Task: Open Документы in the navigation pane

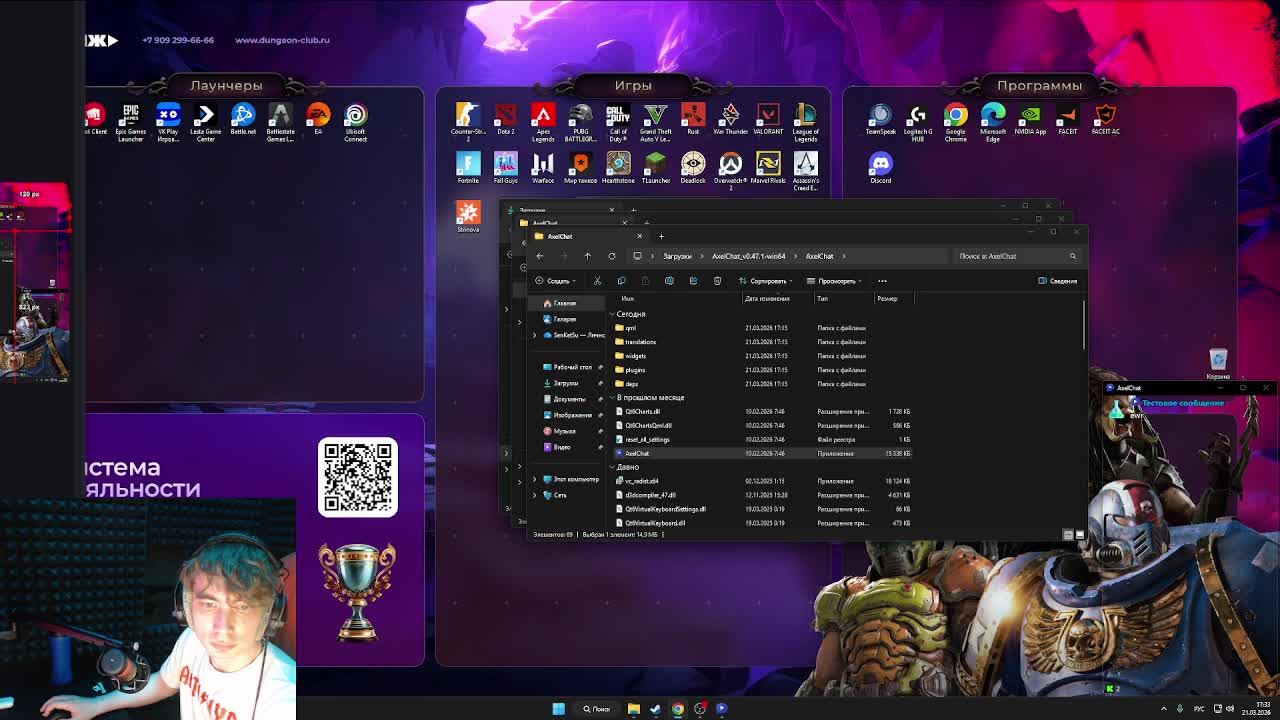Action: (x=569, y=399)
